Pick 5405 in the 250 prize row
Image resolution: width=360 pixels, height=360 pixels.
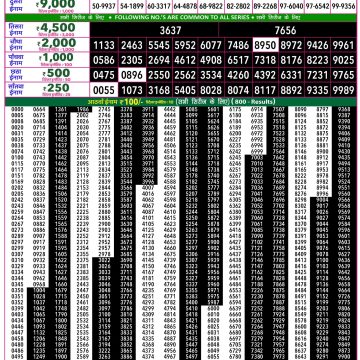point(185,90)
